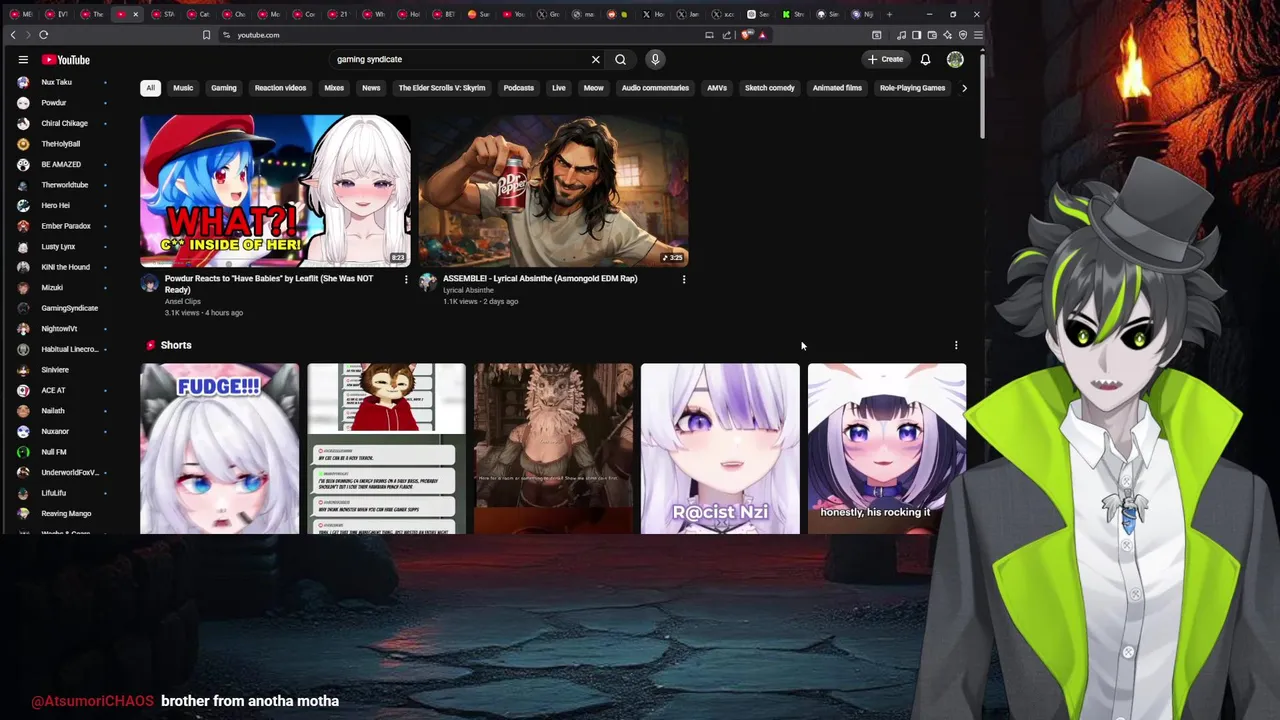Clear the search box with the X

pyautogui.click(x=596, y=59)
